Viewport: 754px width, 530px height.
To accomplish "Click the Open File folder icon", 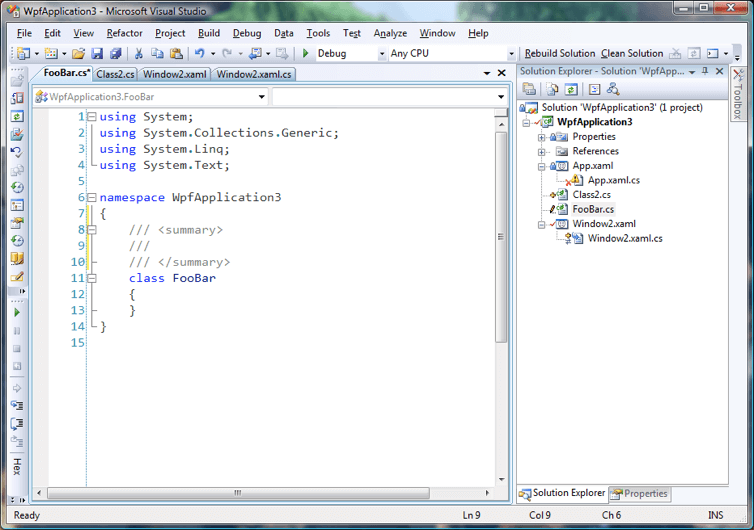I will [x=78, y=54].
